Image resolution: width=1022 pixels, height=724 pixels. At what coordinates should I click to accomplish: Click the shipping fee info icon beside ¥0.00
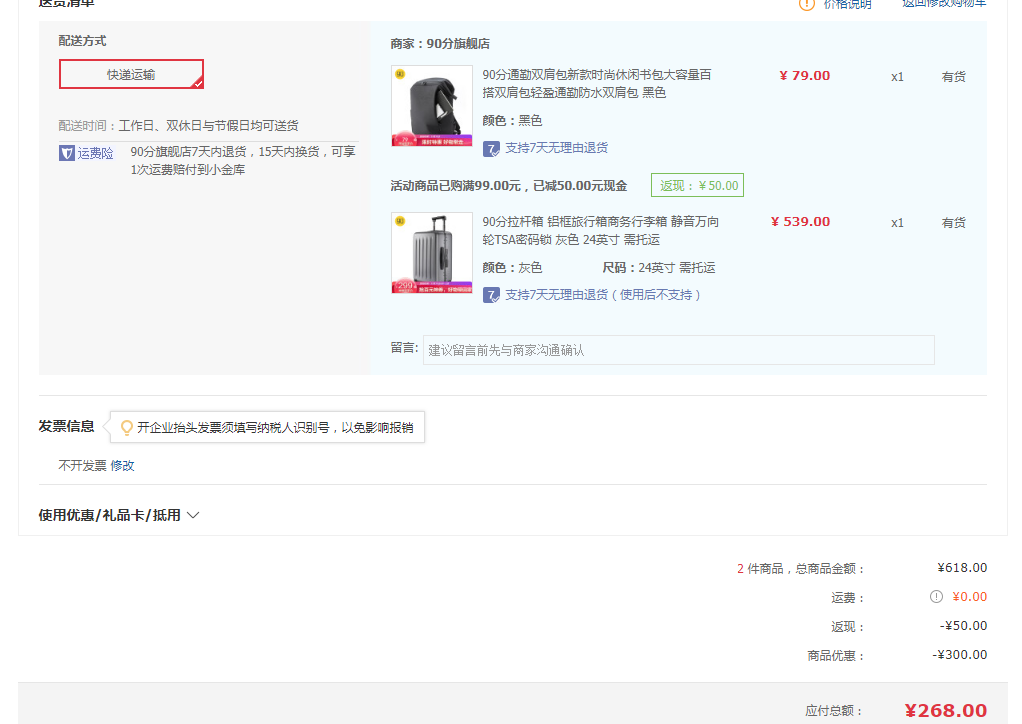(x=936, y=596)
